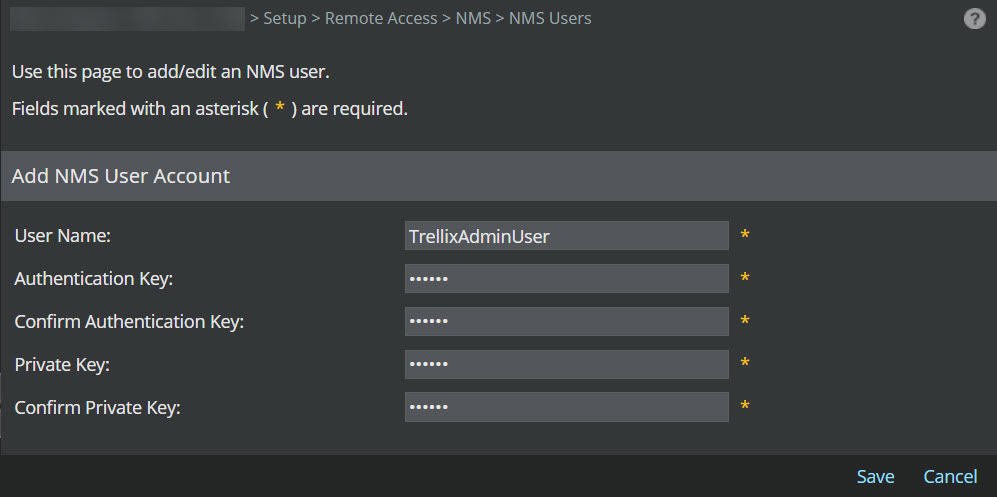Cancel adding the NMS user
The image size is (997, 497).
[x=950, y=477]
